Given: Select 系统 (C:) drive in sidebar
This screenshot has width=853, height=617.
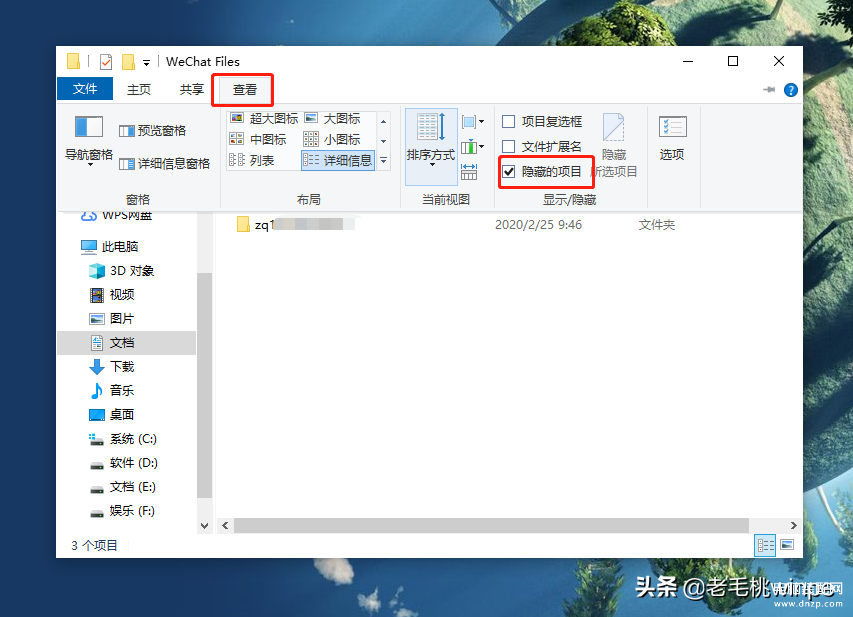Looking at the screenshot, I should click(132, 439).
